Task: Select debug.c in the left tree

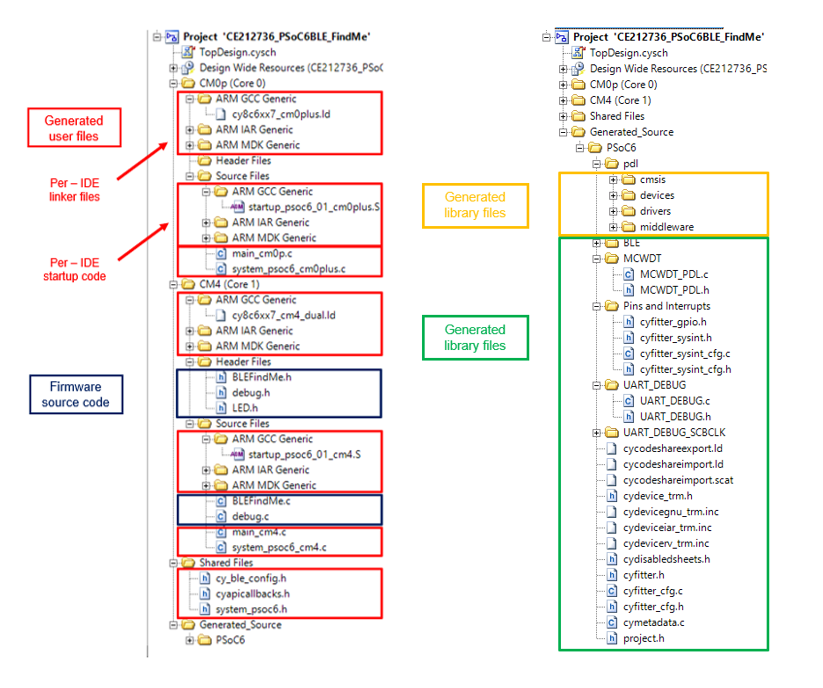Action: [250, 517]
